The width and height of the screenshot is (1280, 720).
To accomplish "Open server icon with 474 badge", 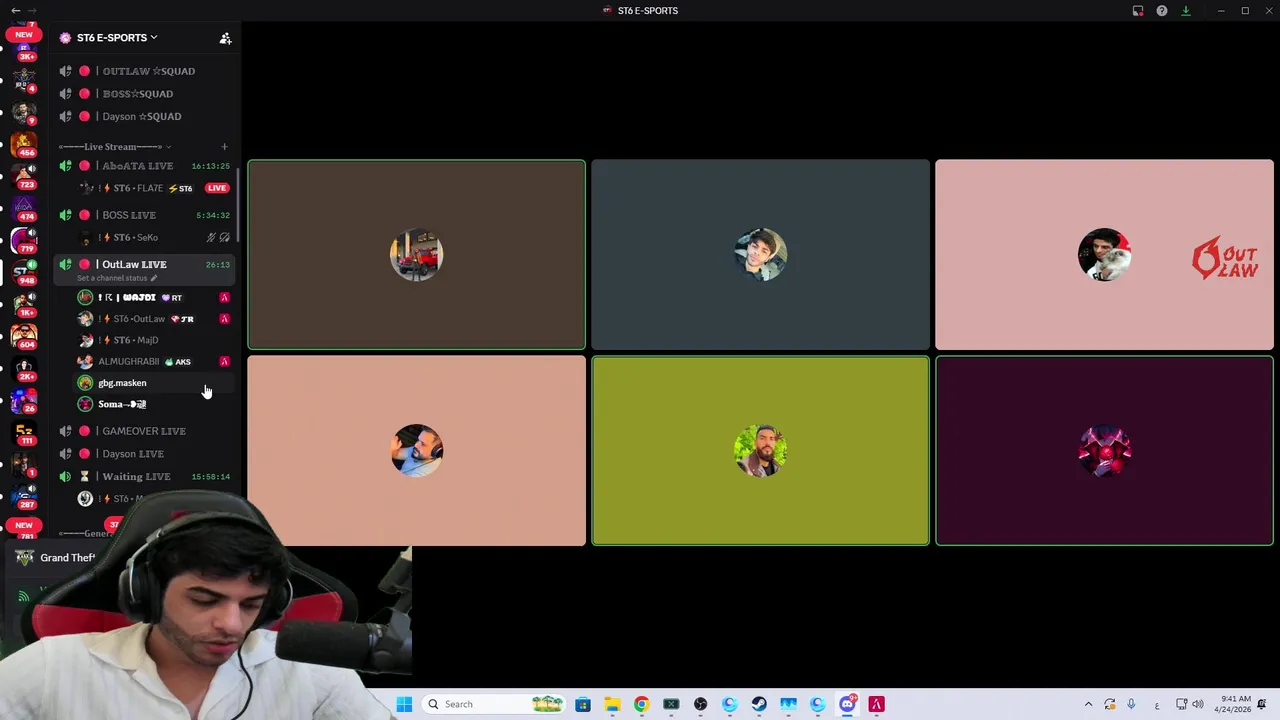I will tap(24, 207).
